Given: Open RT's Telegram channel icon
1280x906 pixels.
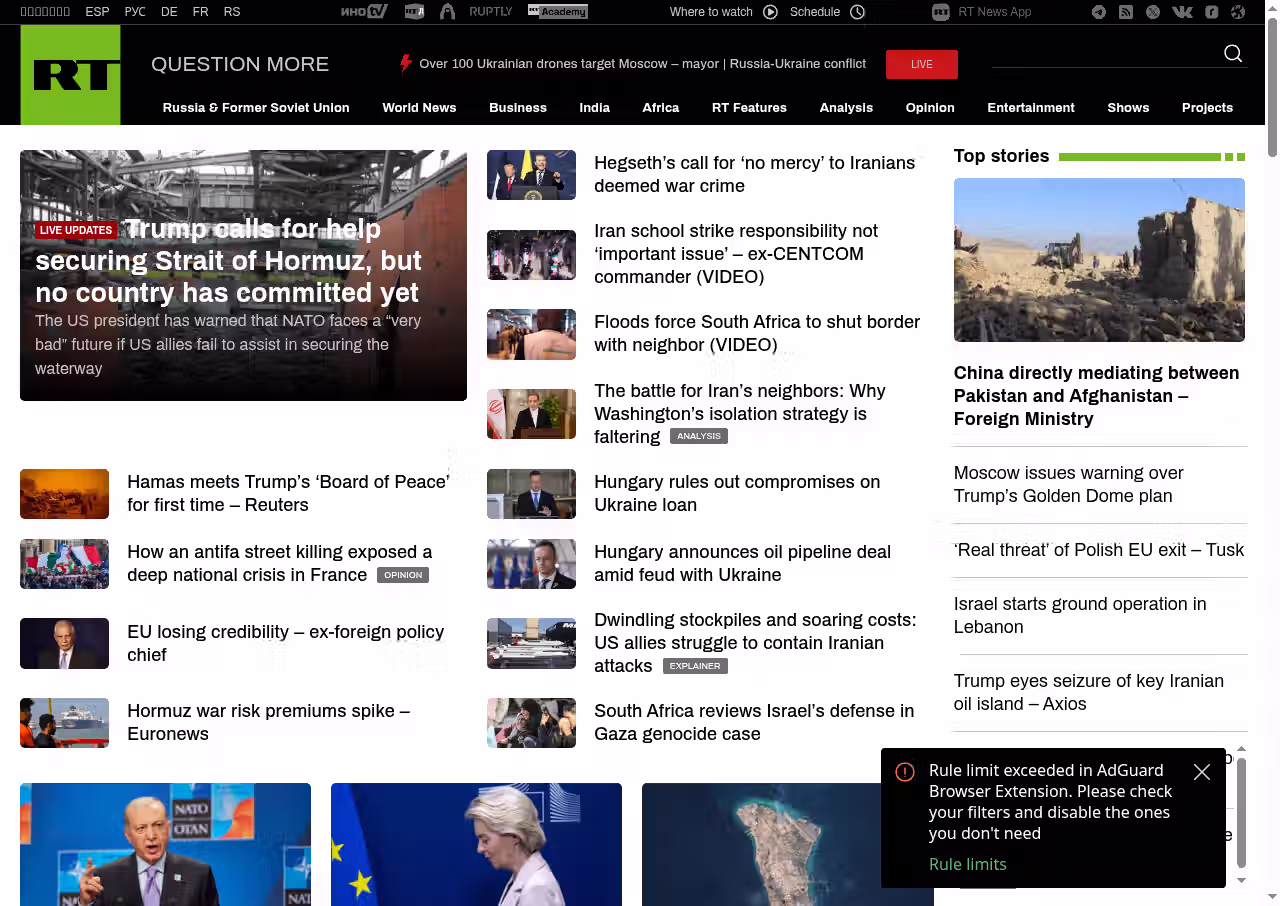Looking at the screenshot, I should 1099,12.
